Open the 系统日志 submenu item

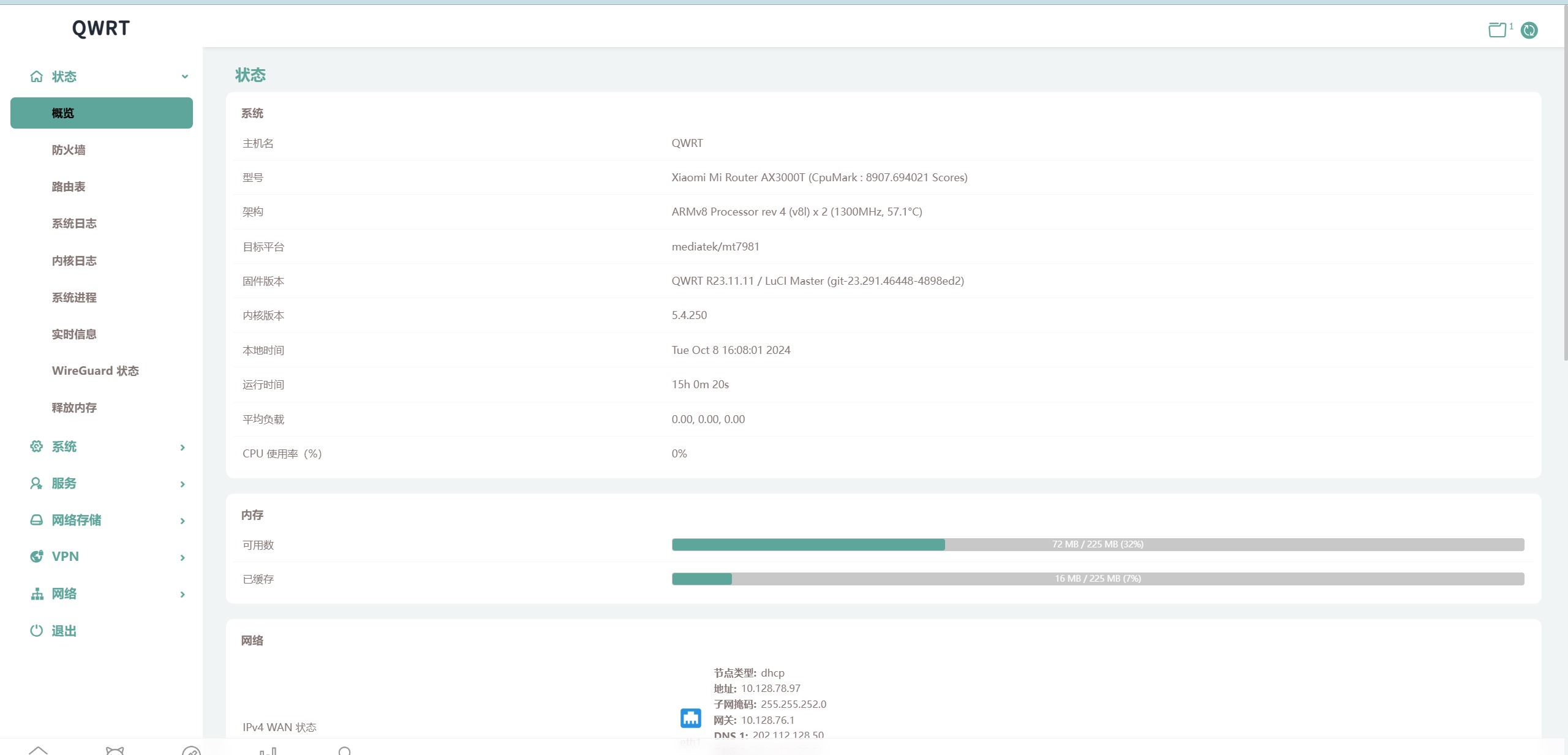[74, 223]
